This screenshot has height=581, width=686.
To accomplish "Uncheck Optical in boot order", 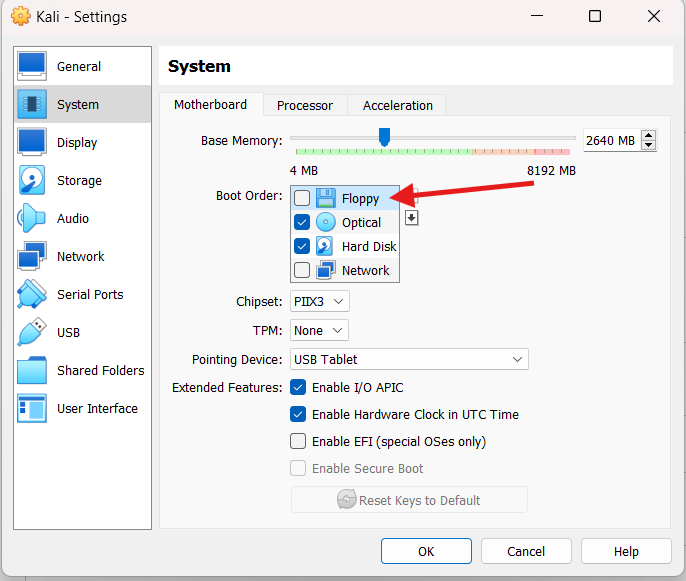I will coord(302,222).
